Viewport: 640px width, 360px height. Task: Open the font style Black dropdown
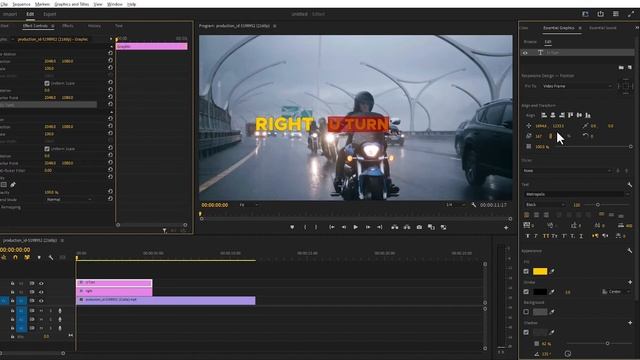[x=545, y=204]
